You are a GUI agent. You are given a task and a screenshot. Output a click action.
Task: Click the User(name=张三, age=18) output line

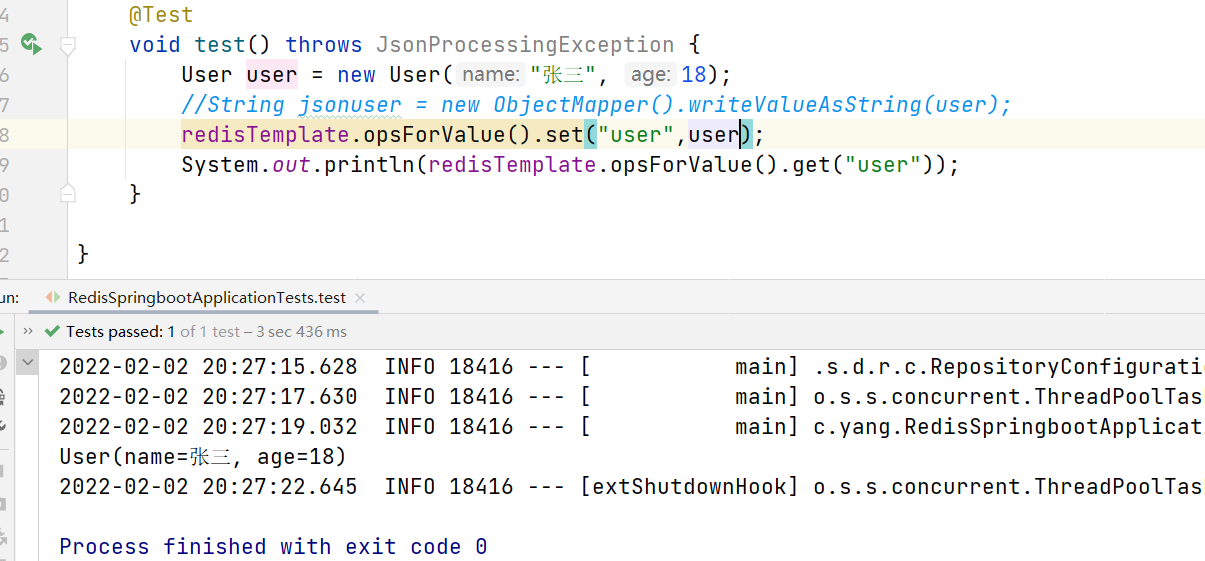pos(202,457)
